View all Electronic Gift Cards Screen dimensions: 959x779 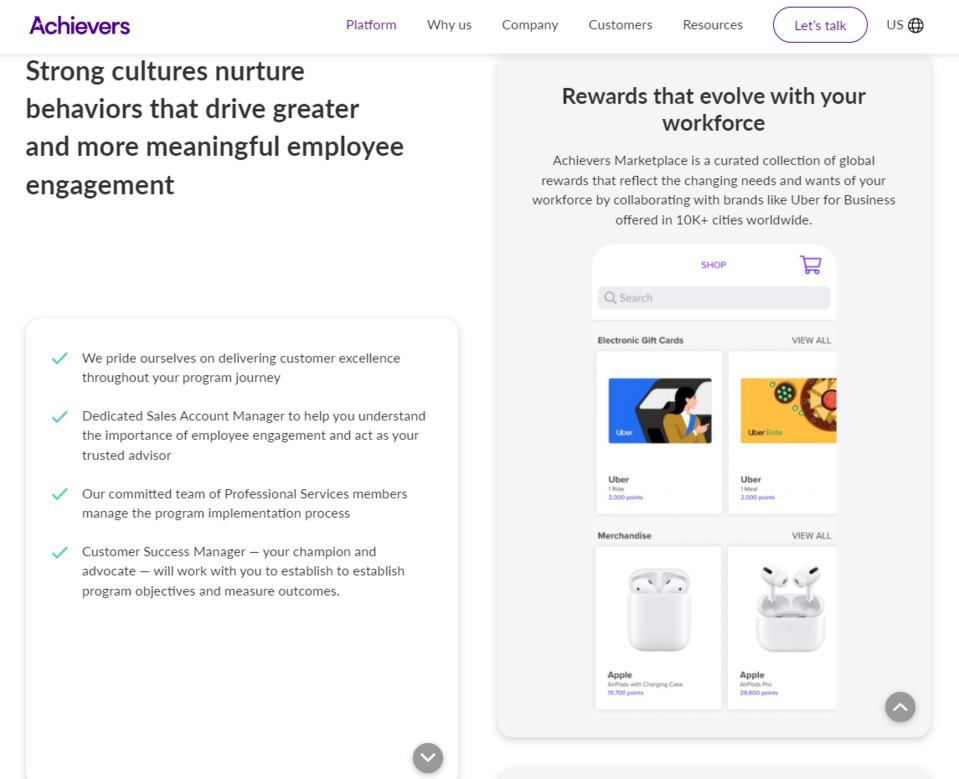point(811,340)
